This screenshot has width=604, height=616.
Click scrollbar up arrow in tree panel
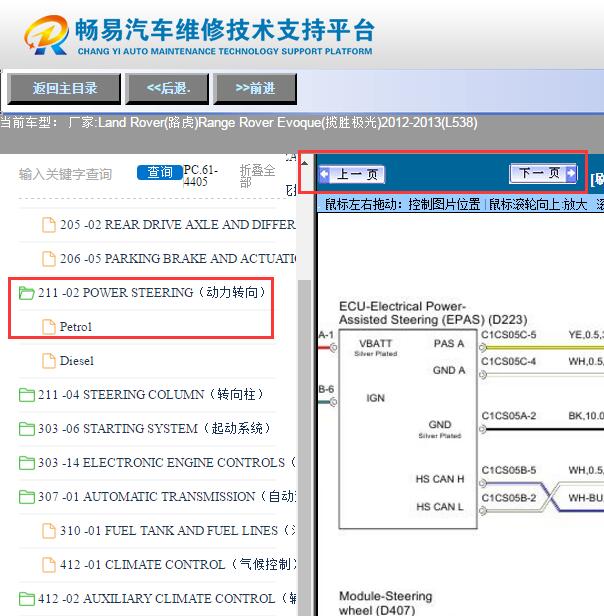pos(305,162)
